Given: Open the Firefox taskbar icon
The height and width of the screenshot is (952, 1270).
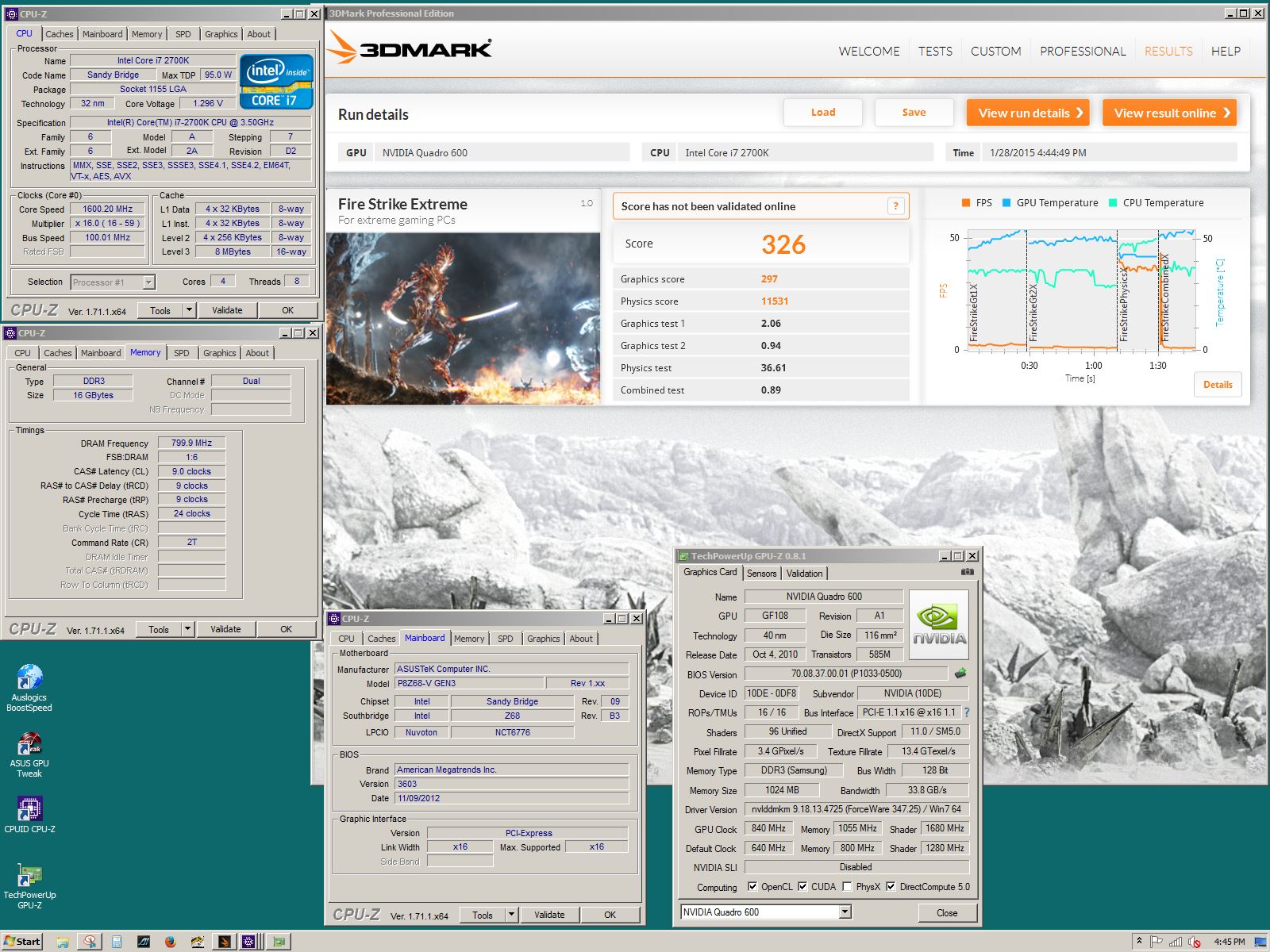Looking at the screenshot, I should (x=170, y=942).
